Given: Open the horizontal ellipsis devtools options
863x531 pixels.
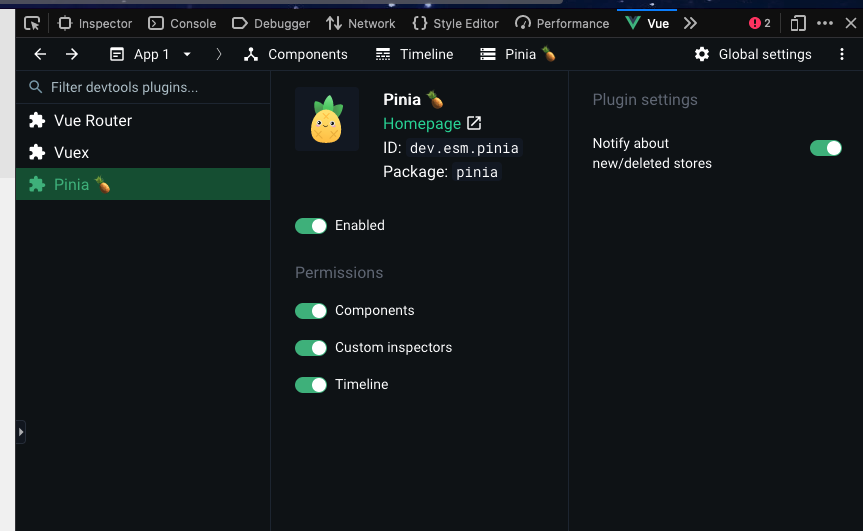Looking at the screenshot, I should click(824, 23).
